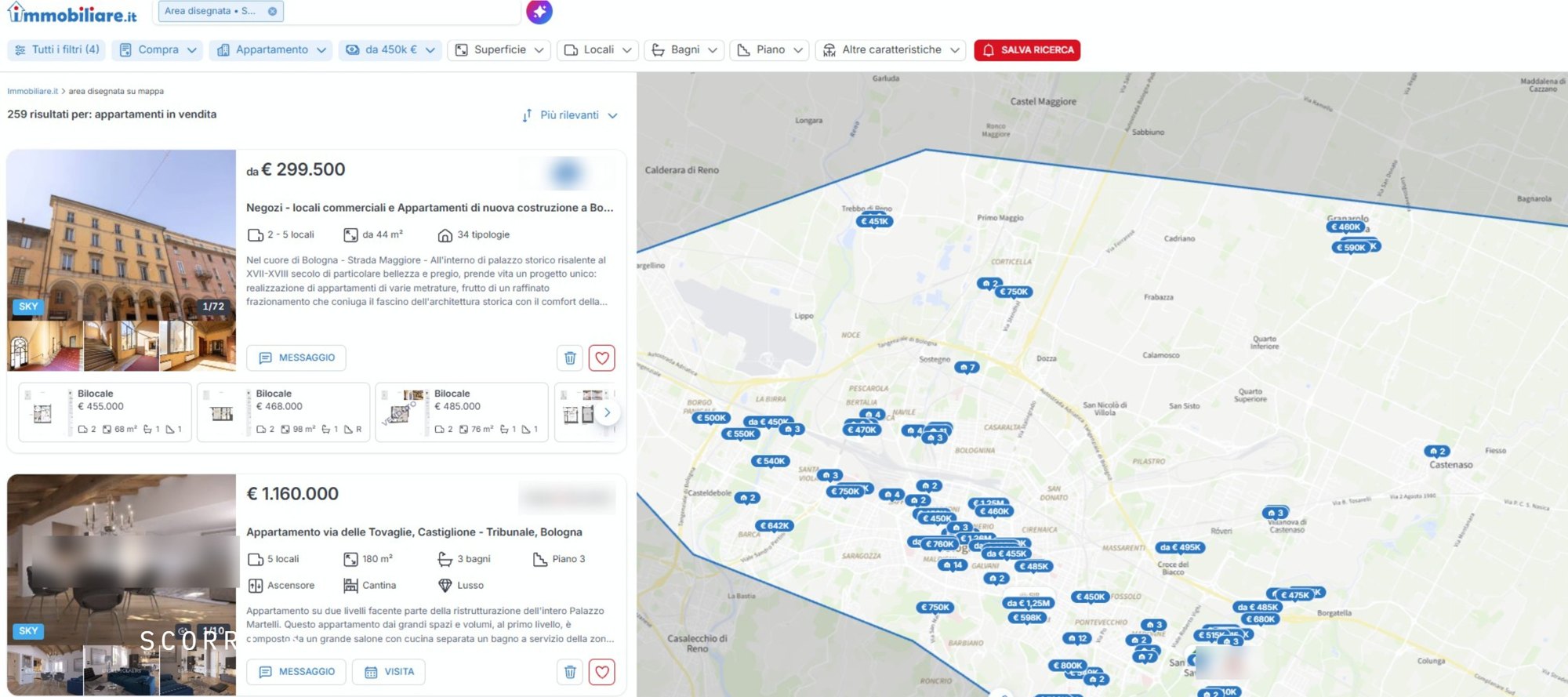Screen dimensions: 1568x697
Task: Expand the Compra dropdown
Action: [158, 49]
